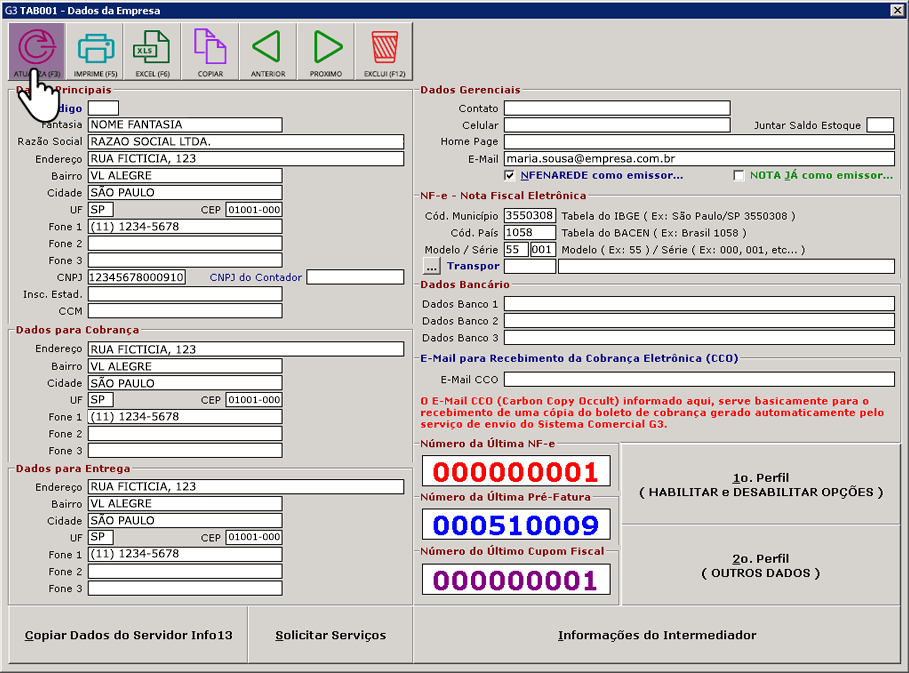Close the Dados da Empresa window
The height and width of the screenshot is (673, 909).
[897, 10]
